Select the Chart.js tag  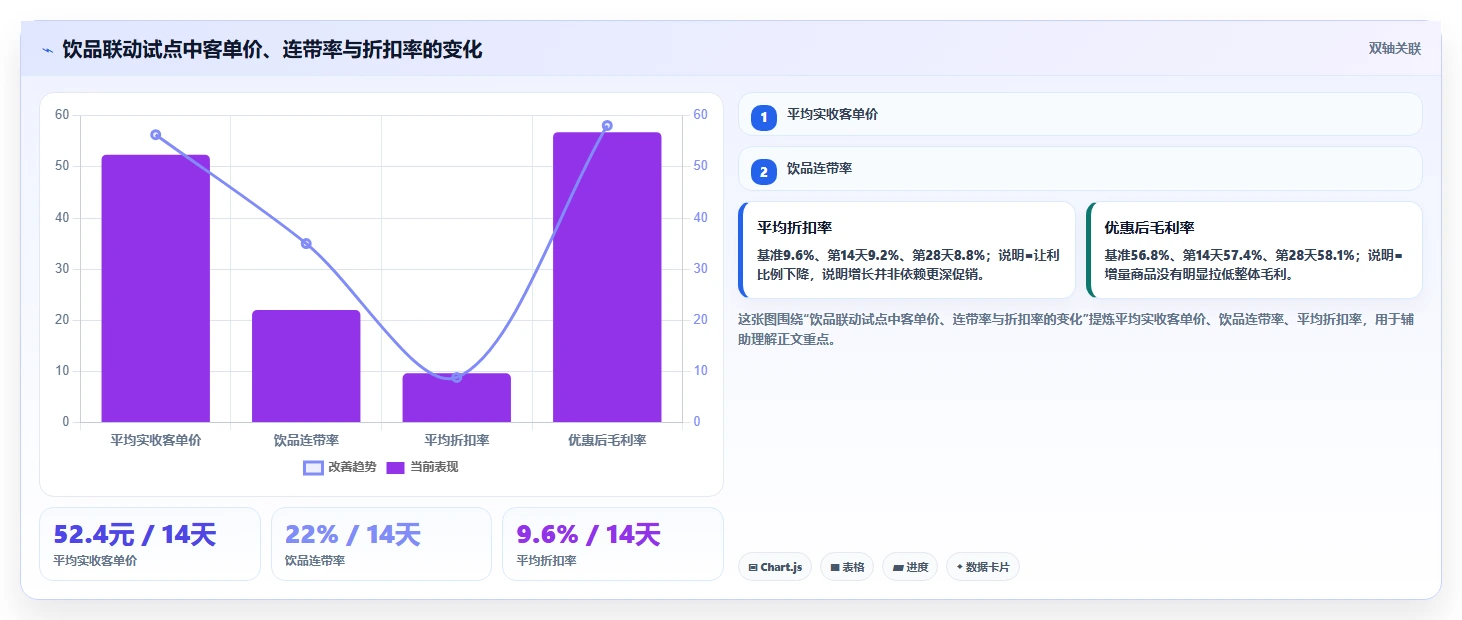[x=775, y=567]
